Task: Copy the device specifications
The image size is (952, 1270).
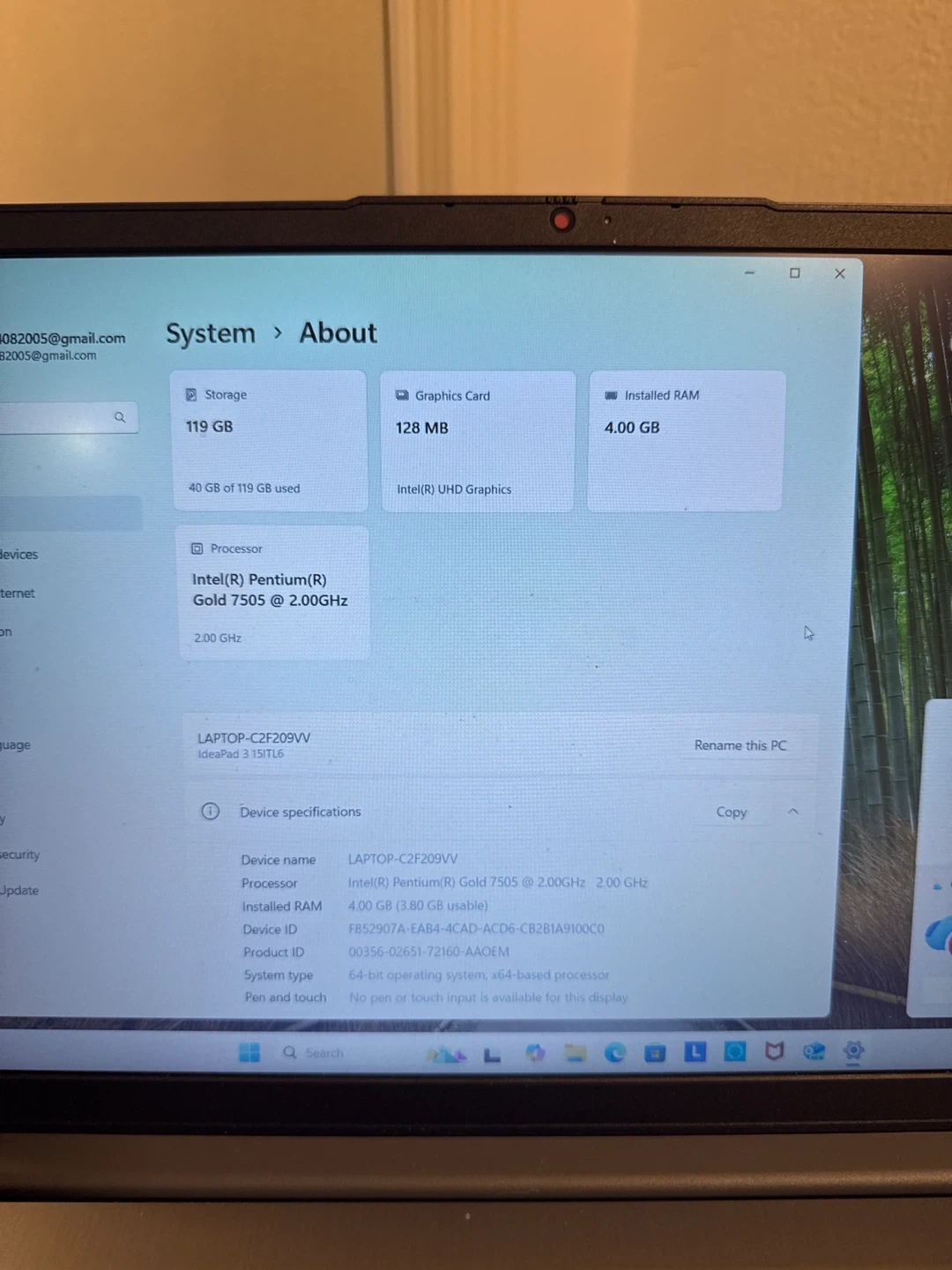Action: click(731, 812)
